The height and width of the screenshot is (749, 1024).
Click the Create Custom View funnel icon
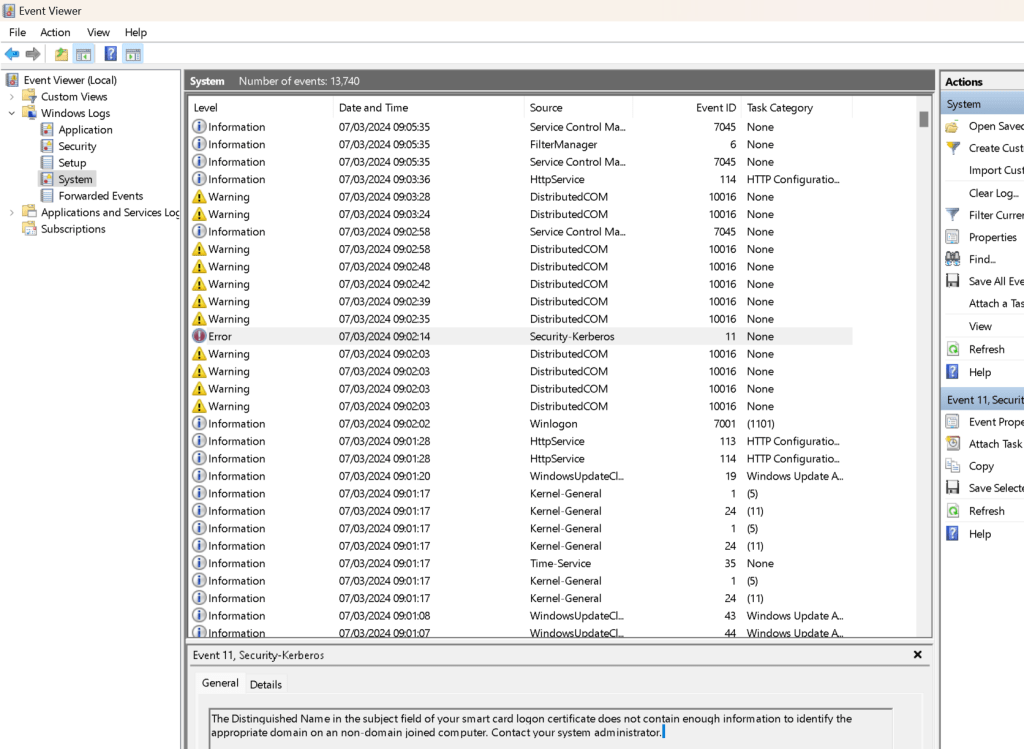coord(953,148)
